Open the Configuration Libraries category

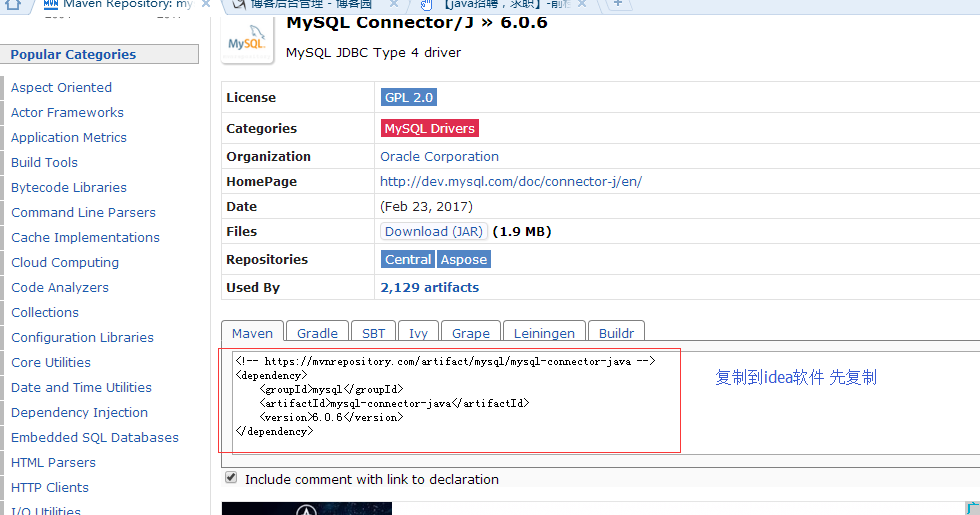82,338
